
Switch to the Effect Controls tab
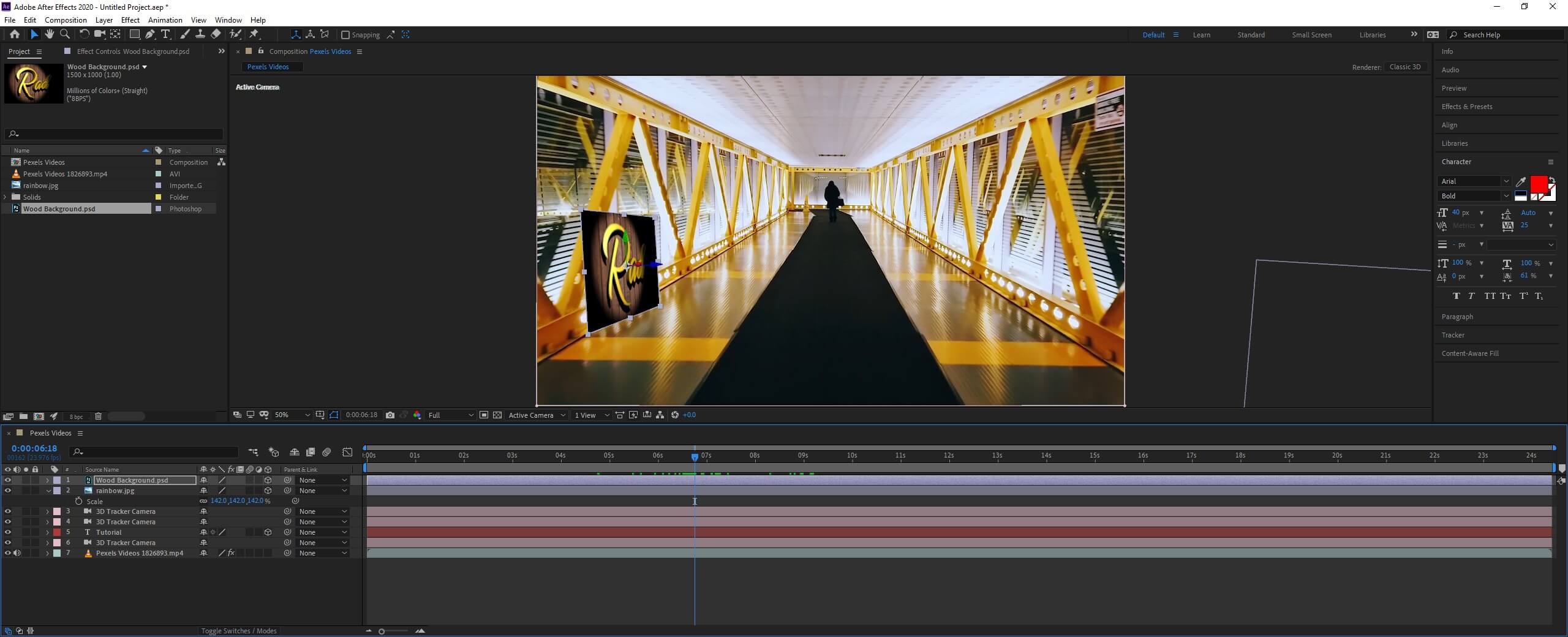(132, 51)
